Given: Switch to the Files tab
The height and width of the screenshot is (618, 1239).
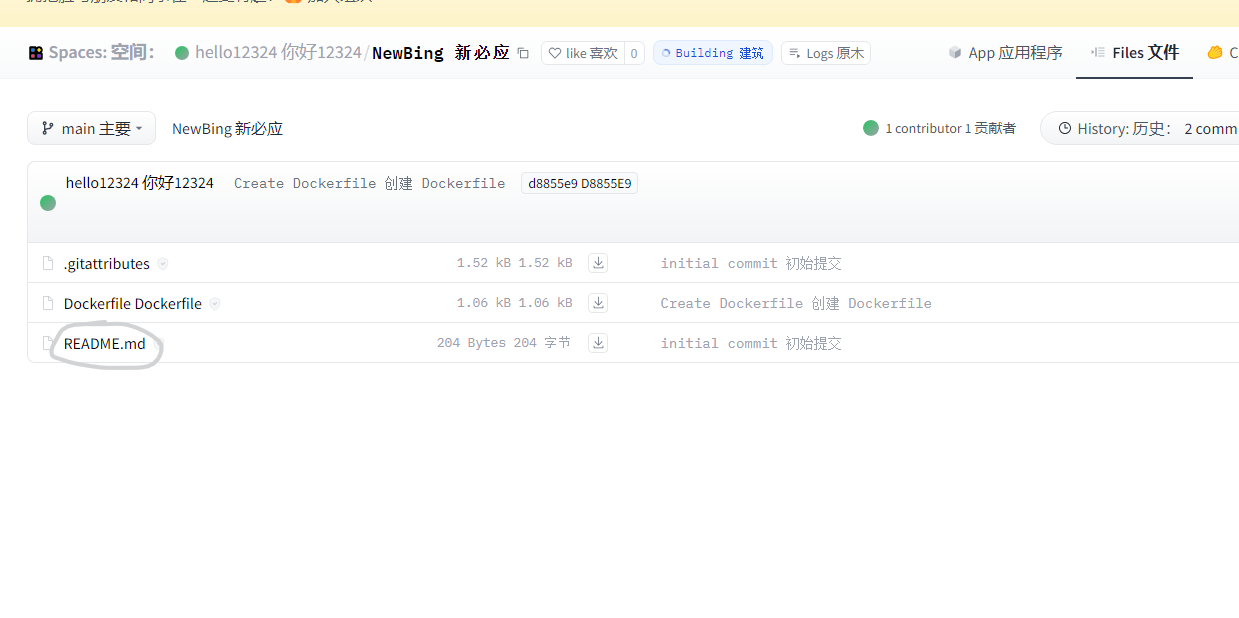Looking at the screenshot, I should point(1135,53).
